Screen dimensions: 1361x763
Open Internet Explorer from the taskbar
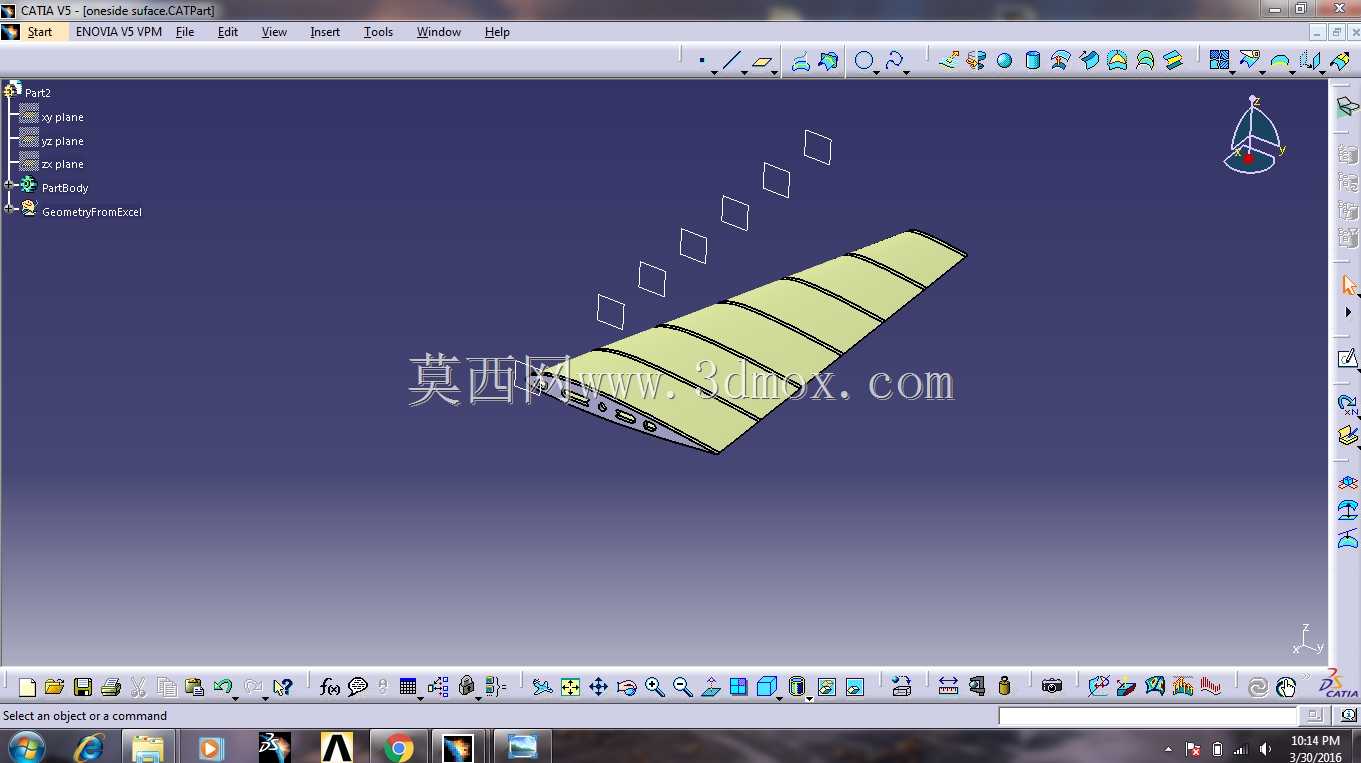89,746
